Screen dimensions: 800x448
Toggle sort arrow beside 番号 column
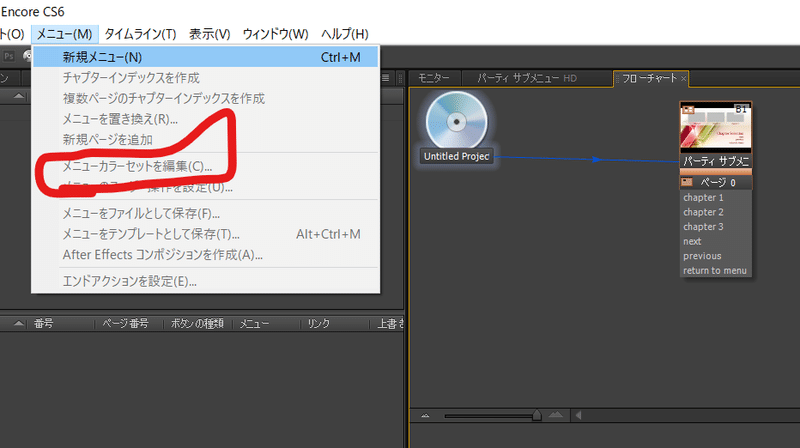[19, 323]
